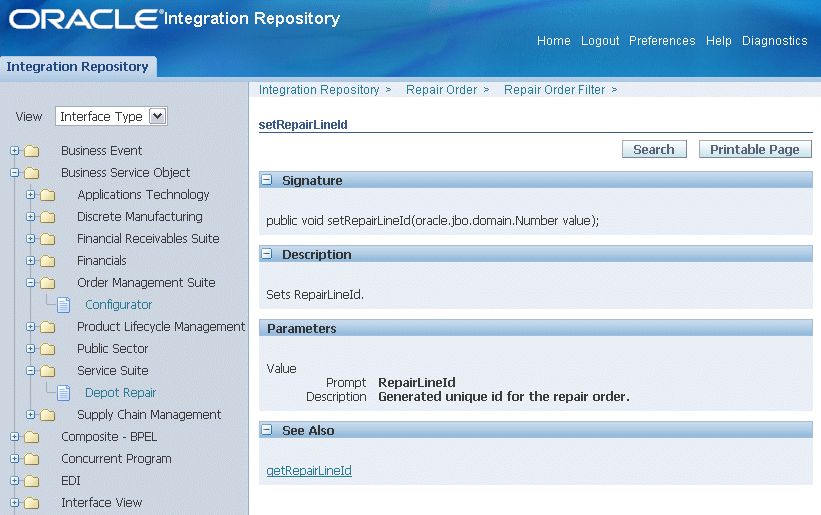Click the Composite - BPEL folder icon
Image resolution: width=821 pixels, height=515 pixels.
[x=32, y=437]
